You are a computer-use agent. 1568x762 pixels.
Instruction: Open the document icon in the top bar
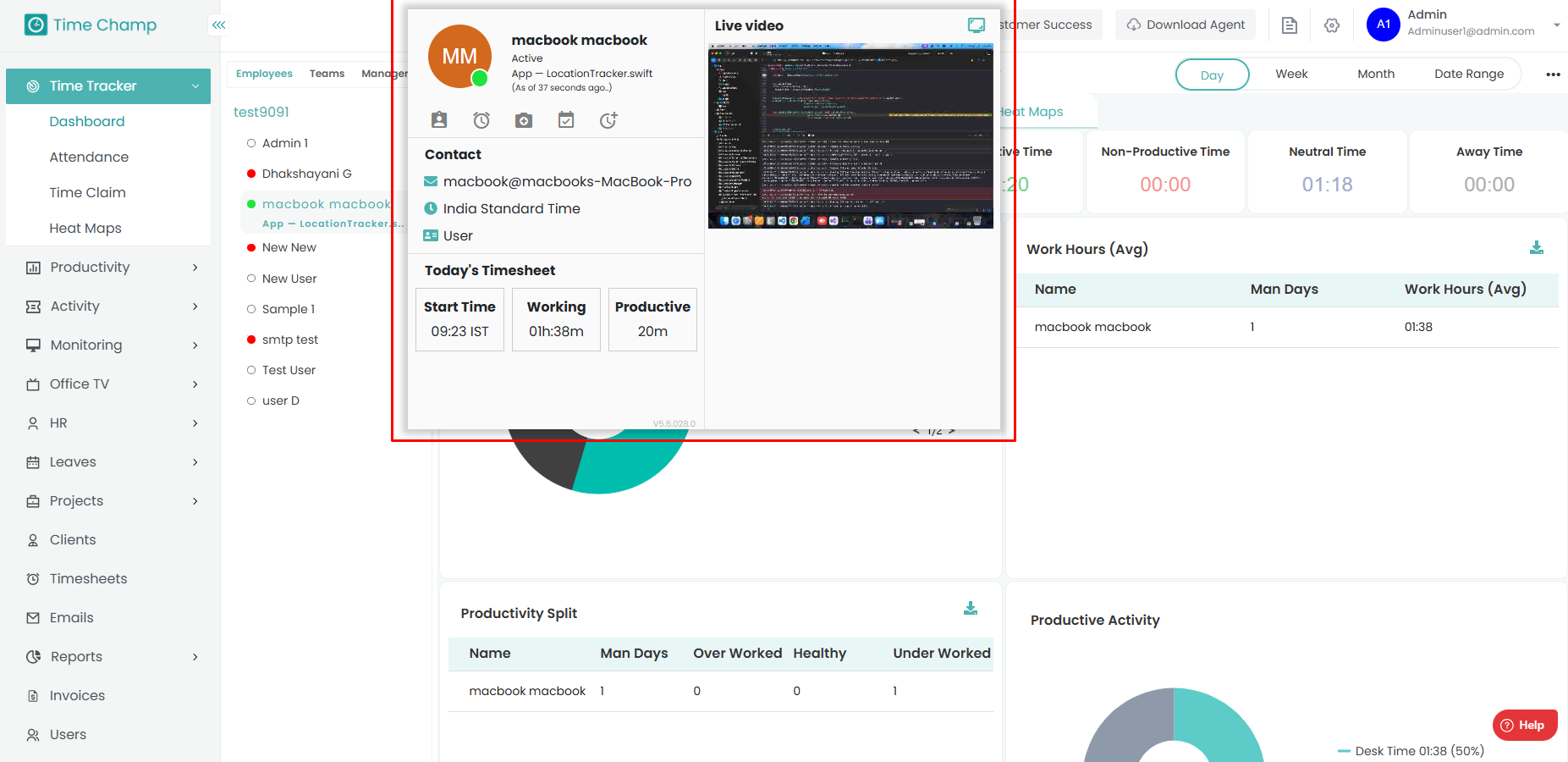coord(1290,25)
